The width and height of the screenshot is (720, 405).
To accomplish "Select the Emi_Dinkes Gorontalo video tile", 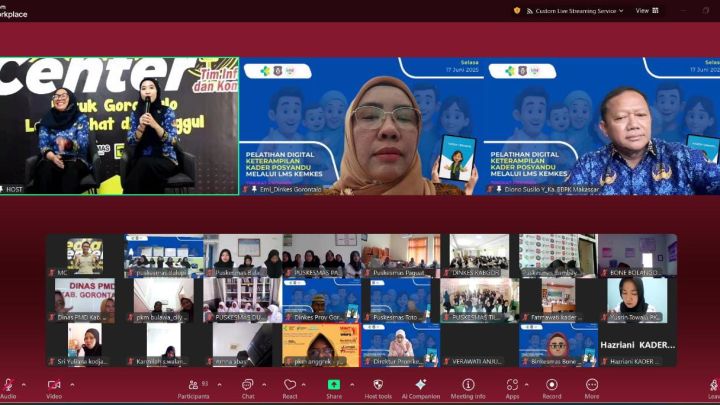I will [361, 126].
